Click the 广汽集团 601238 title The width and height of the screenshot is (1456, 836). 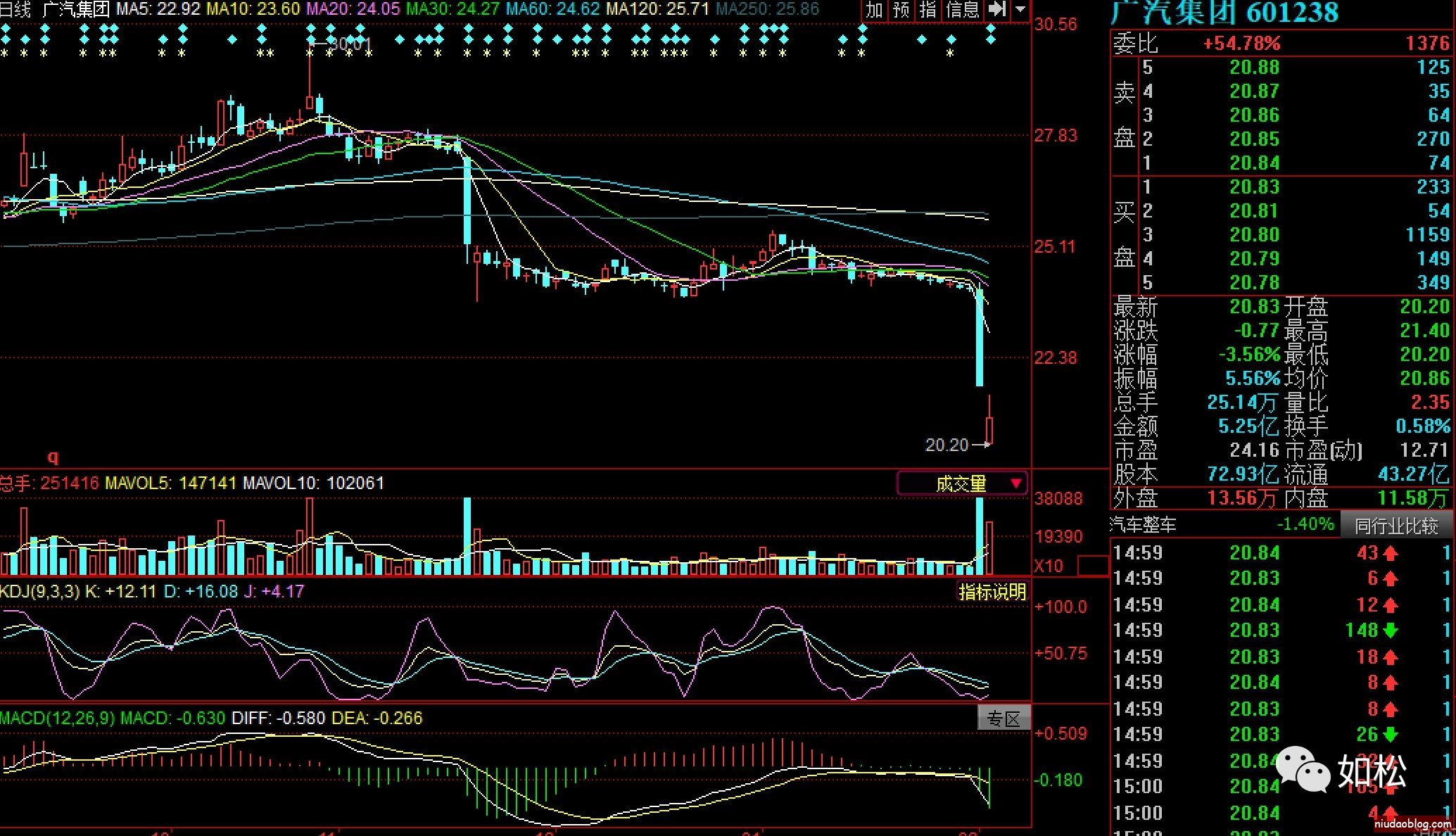[1224, 12]
